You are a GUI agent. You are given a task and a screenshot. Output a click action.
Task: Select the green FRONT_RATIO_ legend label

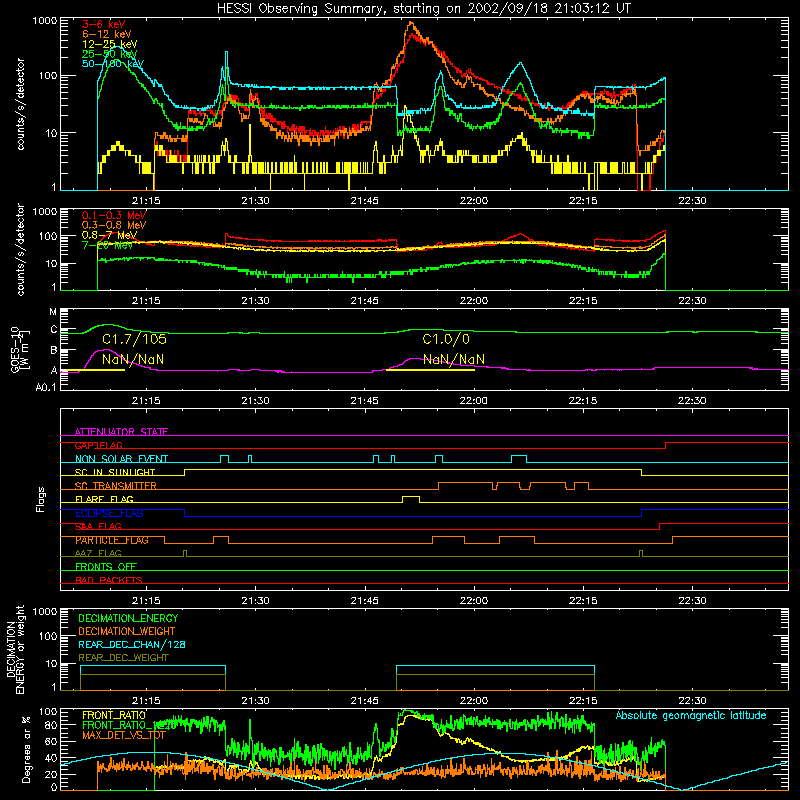click(129, 725)
